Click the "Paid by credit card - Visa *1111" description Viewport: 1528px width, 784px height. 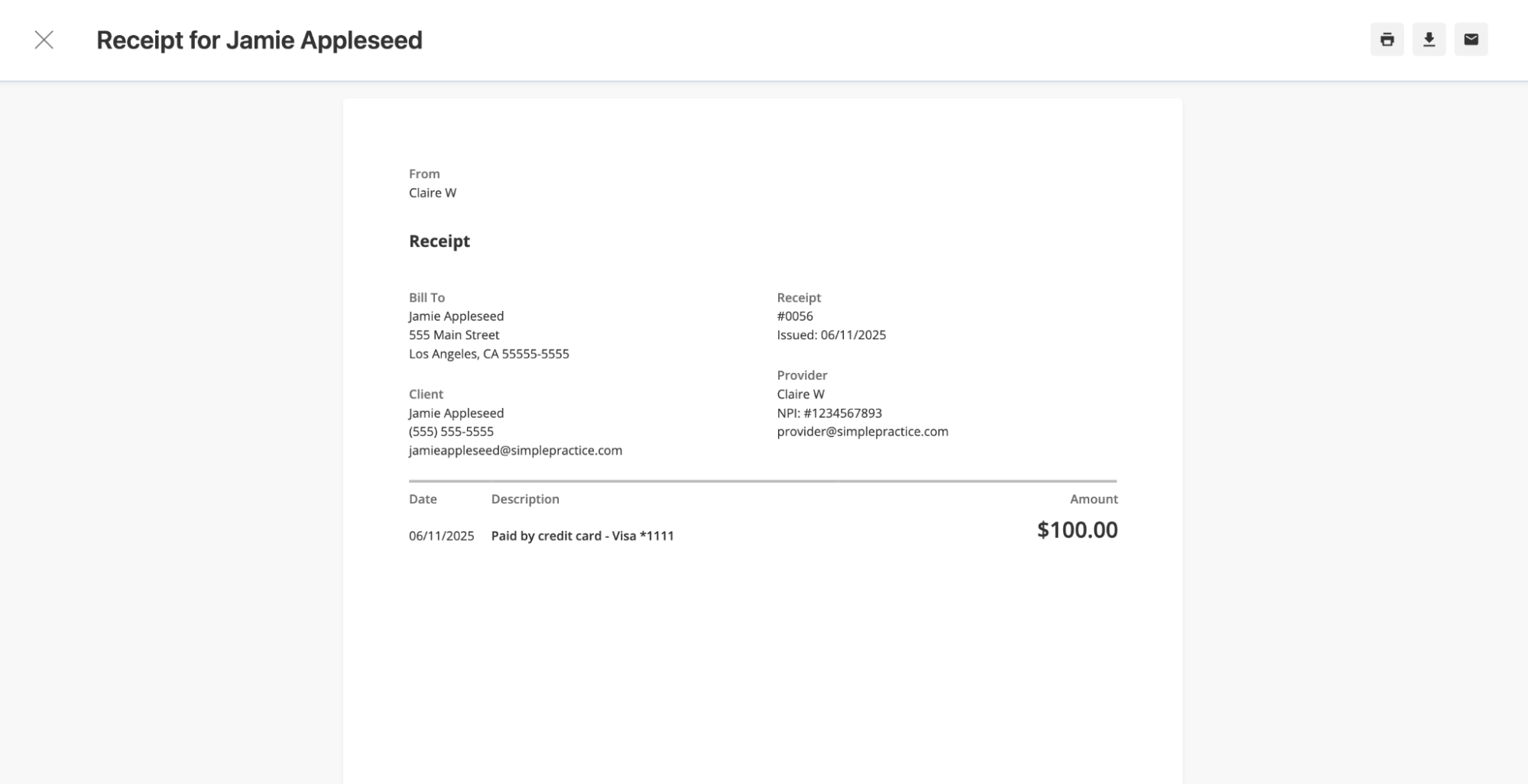click(x=582, y=536)
